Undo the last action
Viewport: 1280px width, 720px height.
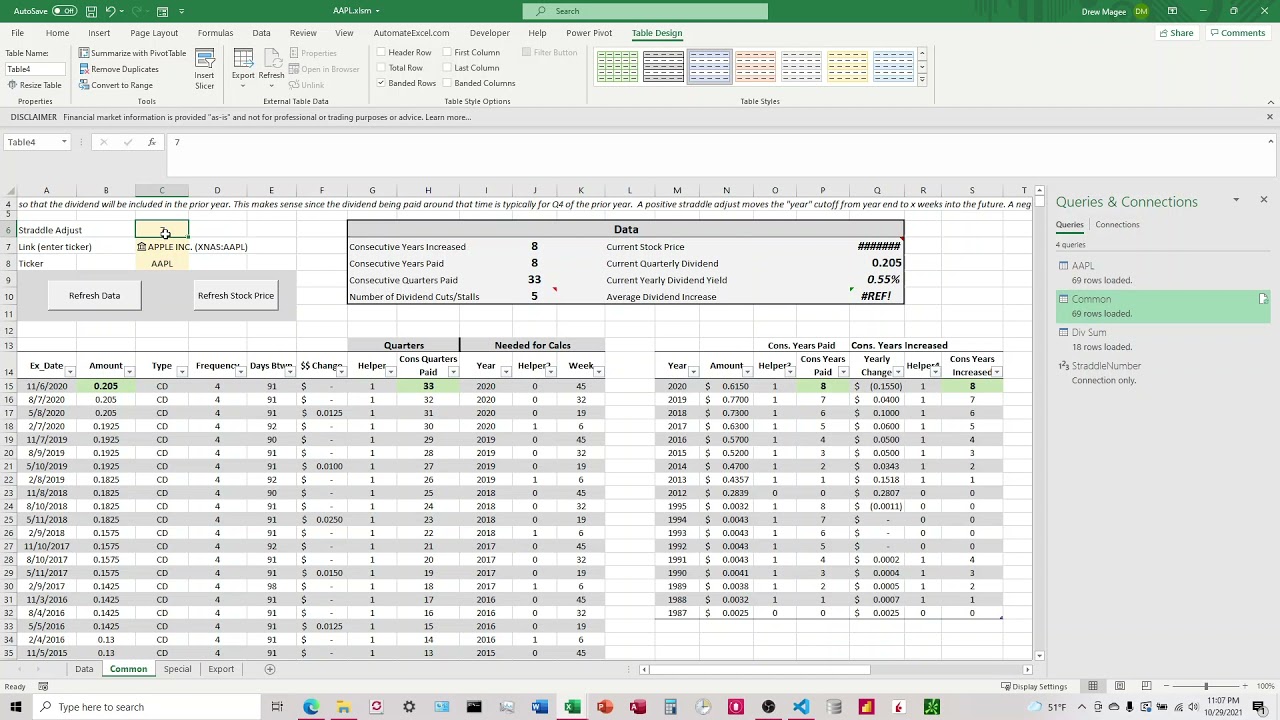pyautogui.click(x=111, y=11)
